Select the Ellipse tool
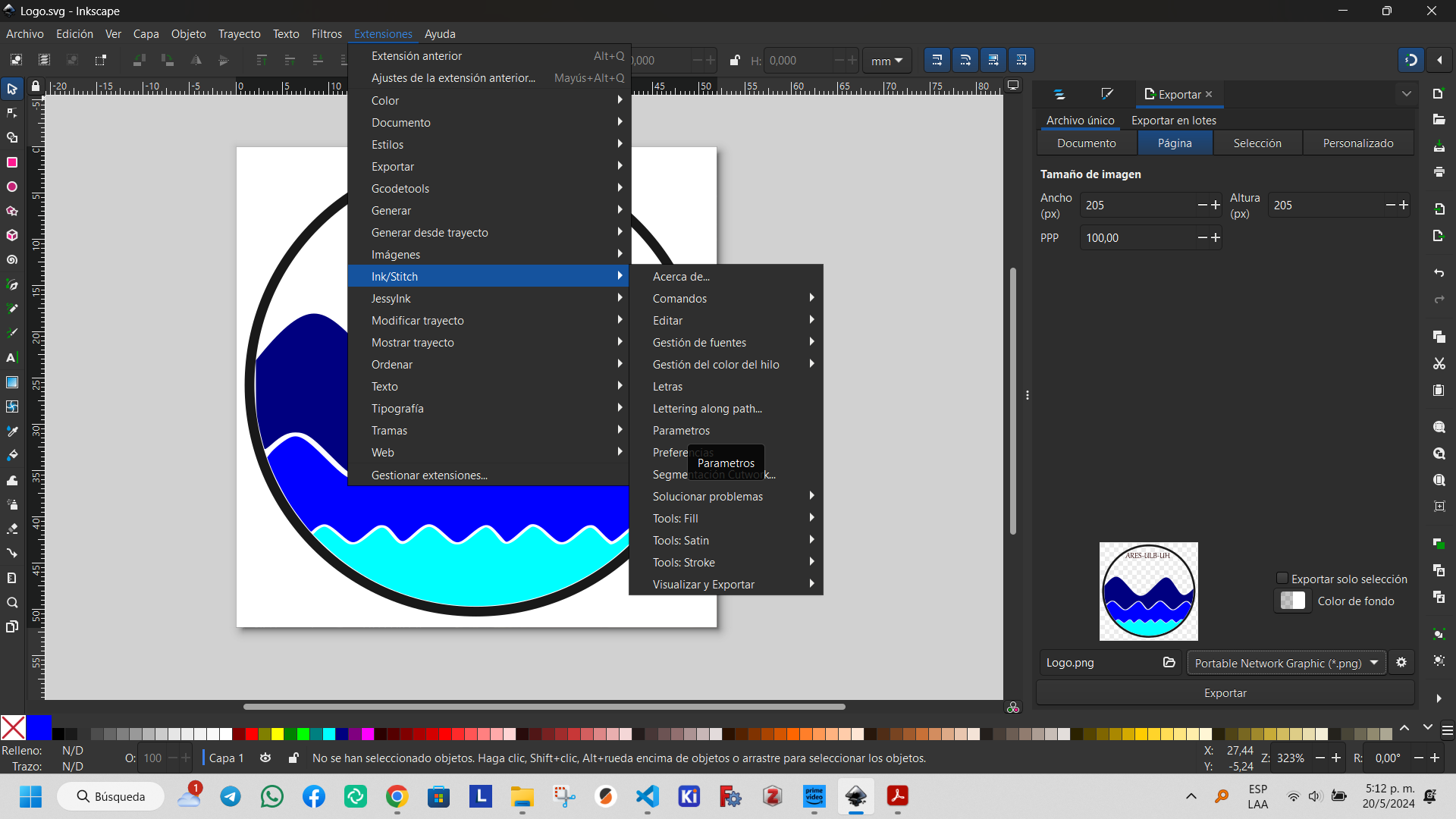1456x819 pixels. point(12,187)
